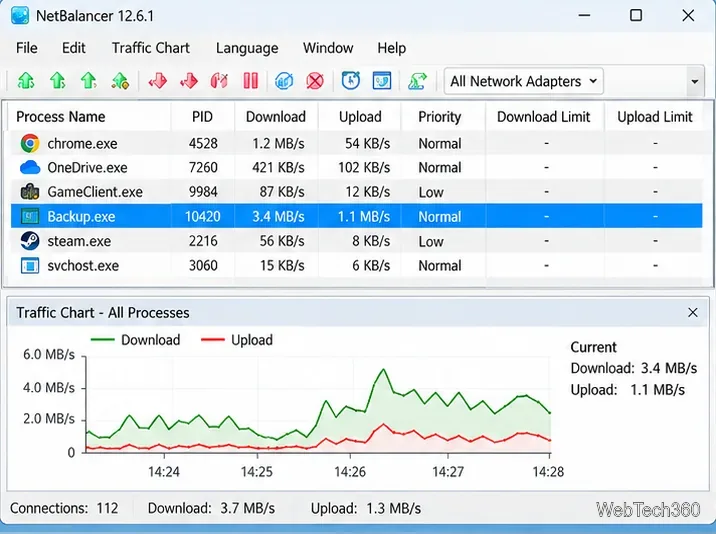Viewport: 716px width, 534px height.
Task: Click the Backup.exe process icon
Action: point(30,216)
